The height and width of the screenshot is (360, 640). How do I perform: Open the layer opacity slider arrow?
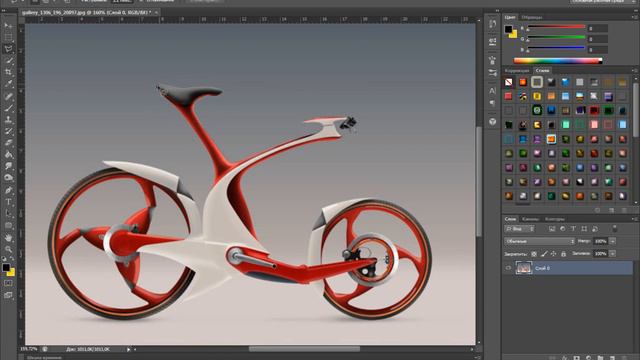point(613,242)
